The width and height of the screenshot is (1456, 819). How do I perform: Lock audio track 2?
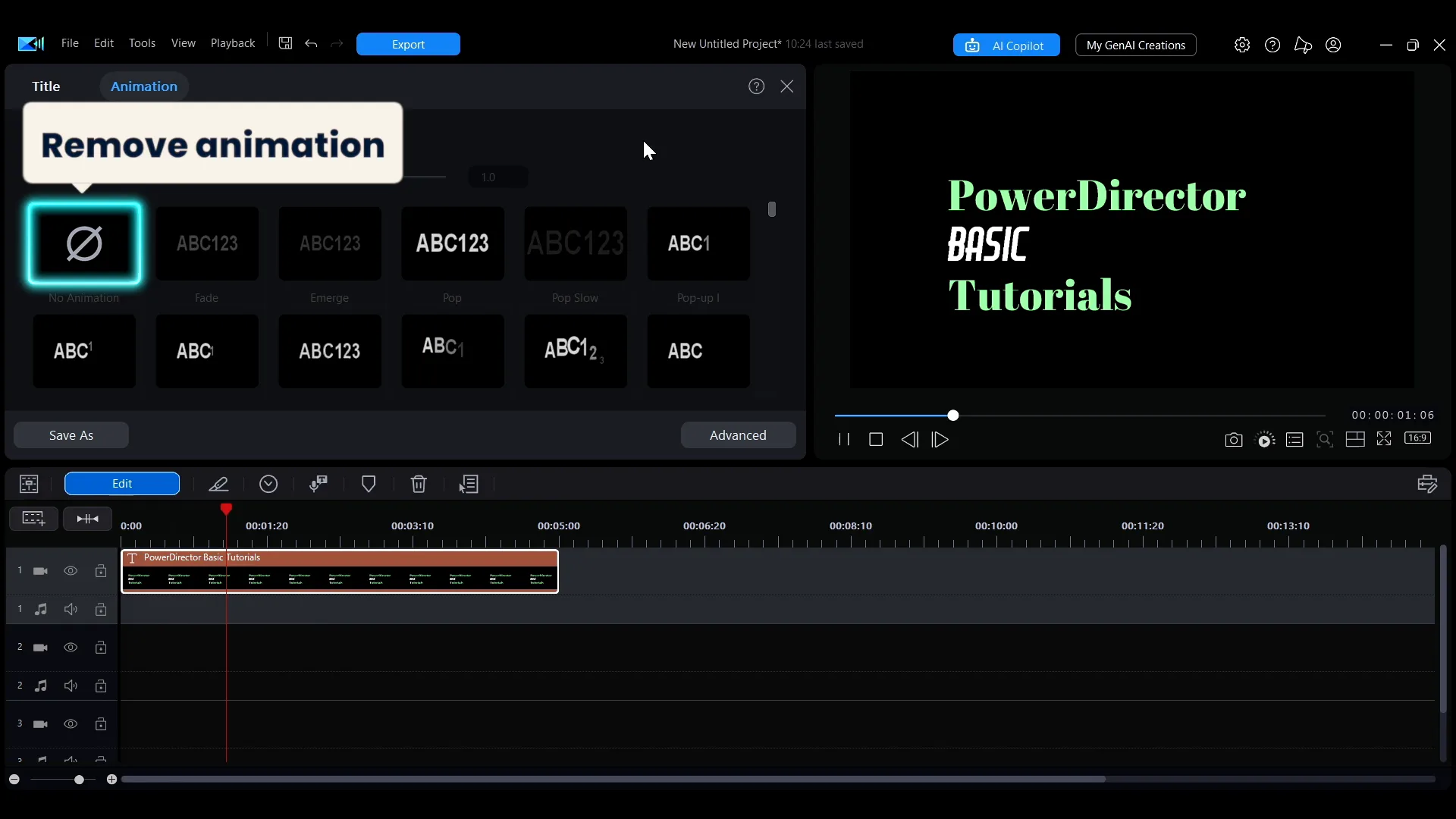click(x=101, y=686)
